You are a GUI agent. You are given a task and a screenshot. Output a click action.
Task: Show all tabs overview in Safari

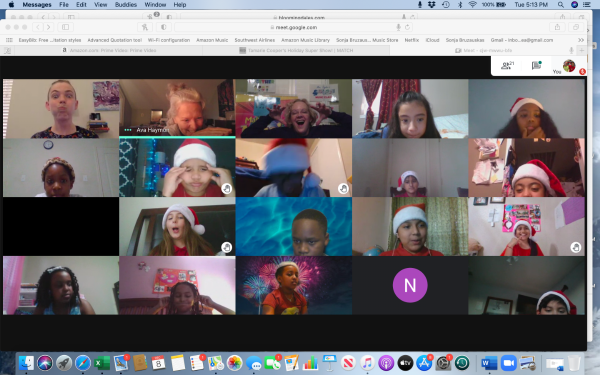point(576,27)
